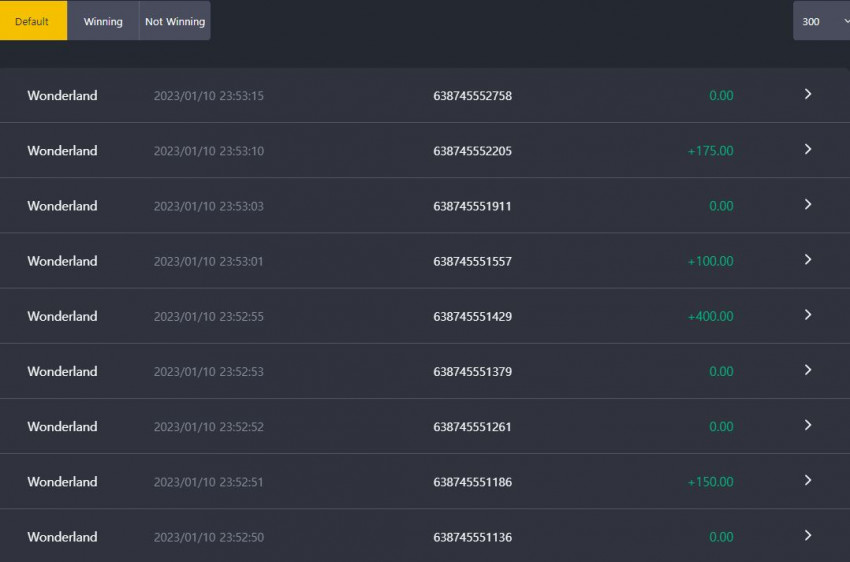Open the 300 page size dropdown
The image size is (850, 562).
(x=821, y=21)
